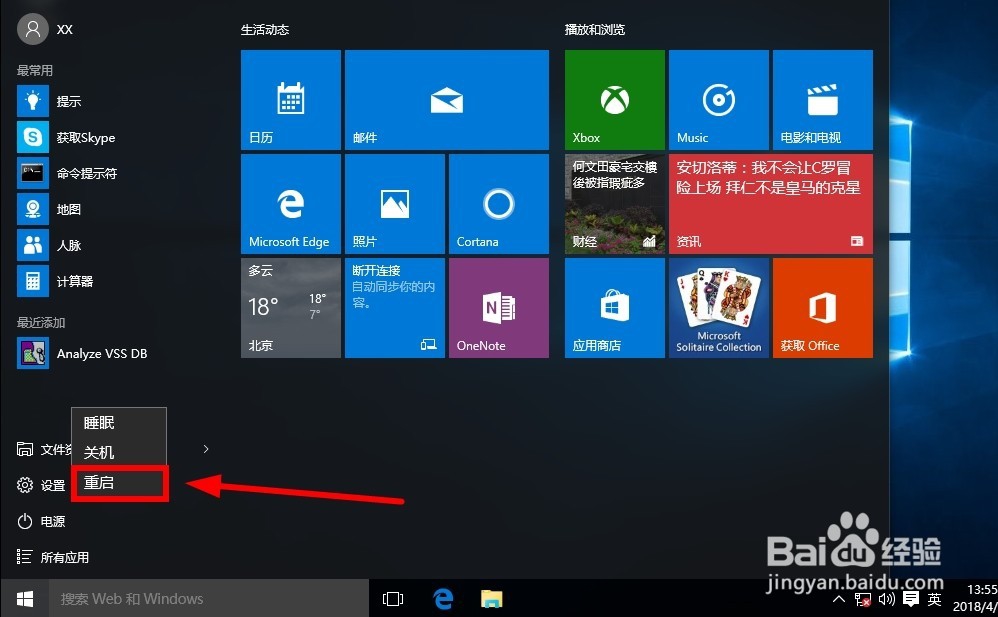The height and width of the screenshot is (617, 998).
Task: Open the Xbox tile
Action: click(x=615, y=100)
